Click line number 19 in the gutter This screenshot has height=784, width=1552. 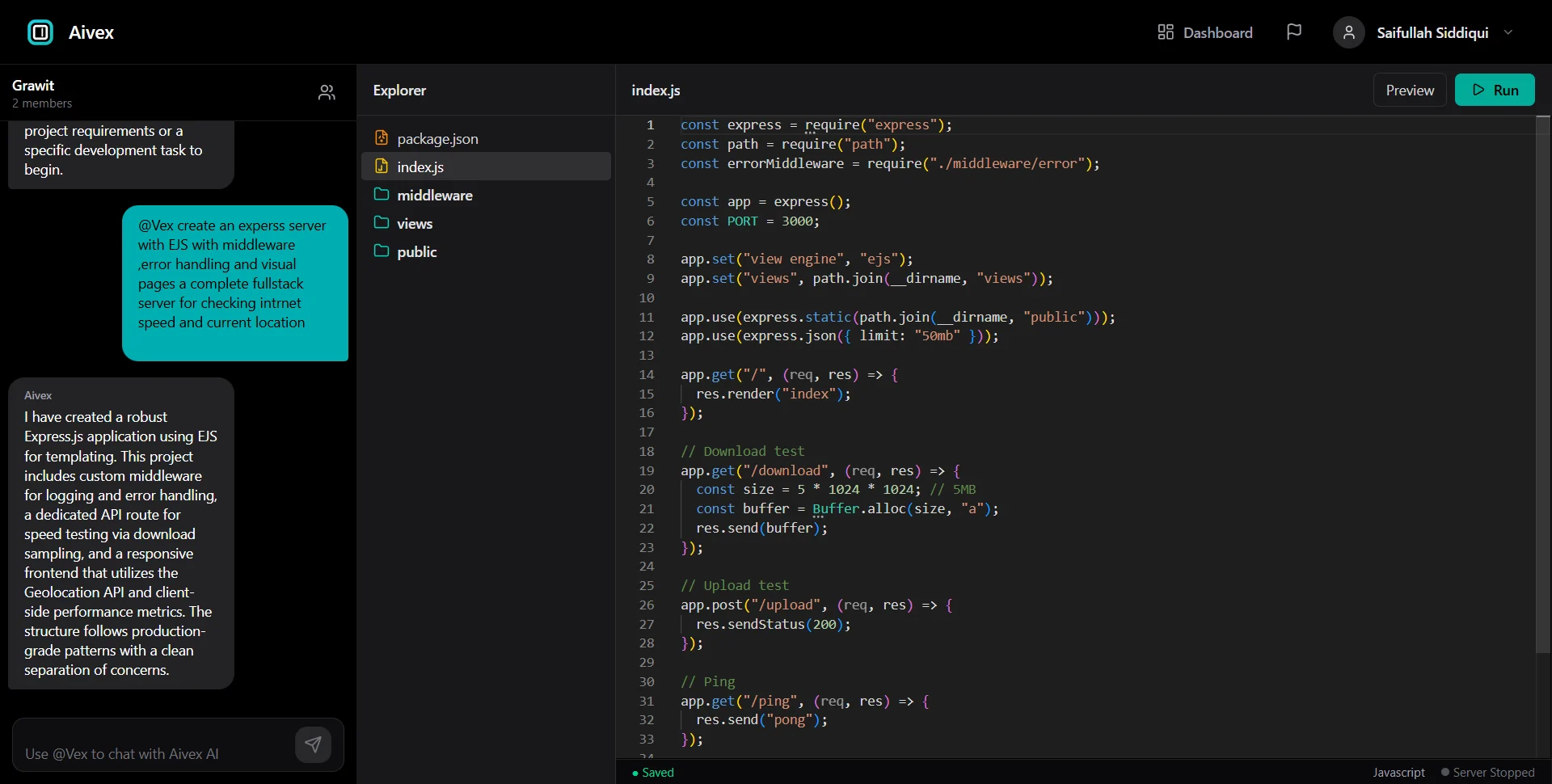[647, 470]
